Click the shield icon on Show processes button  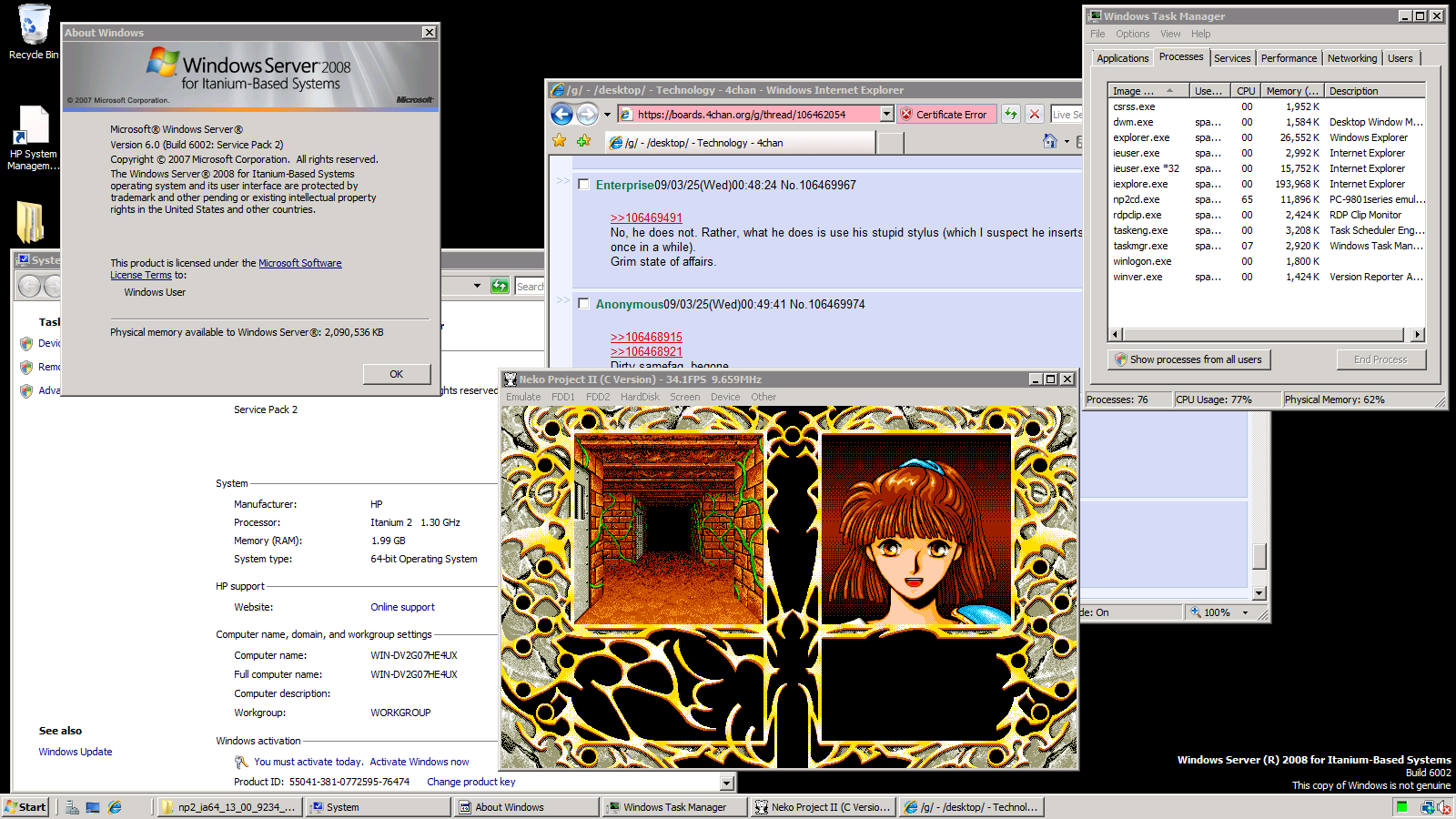(x=1121, y=359)
